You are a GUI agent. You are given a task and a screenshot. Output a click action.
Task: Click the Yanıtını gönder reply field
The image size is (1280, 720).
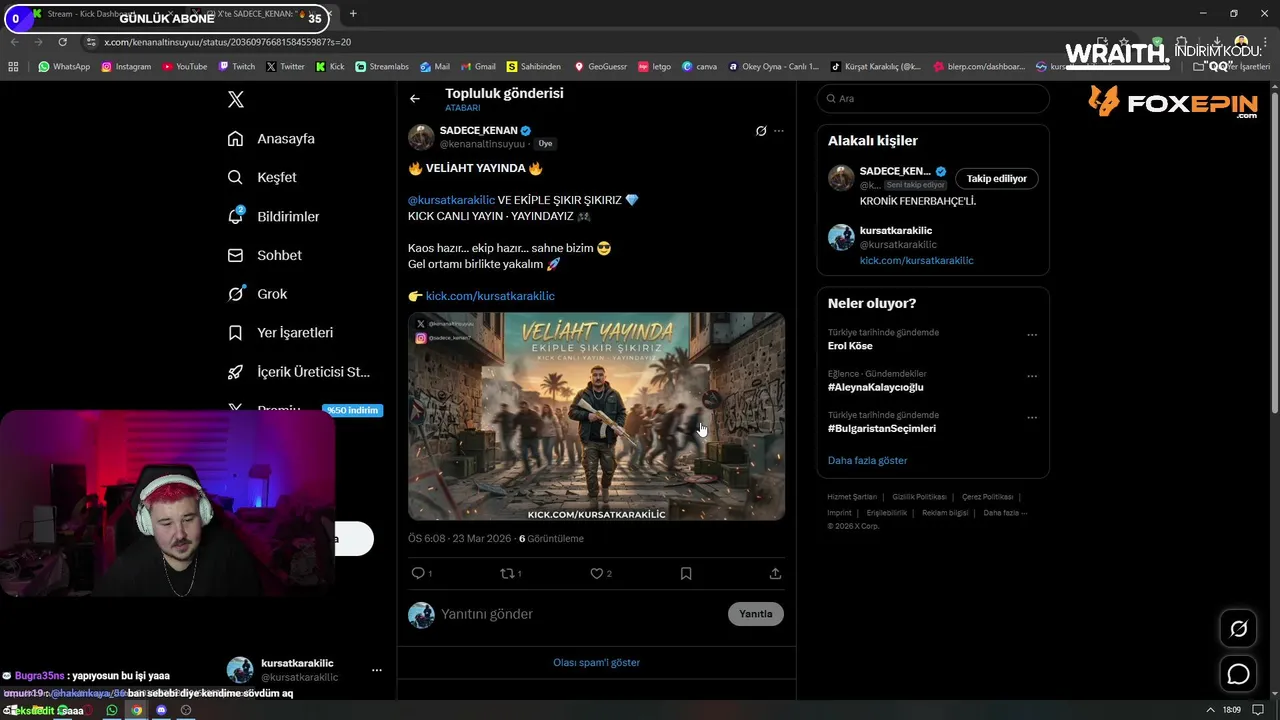[x=580, y=614]
